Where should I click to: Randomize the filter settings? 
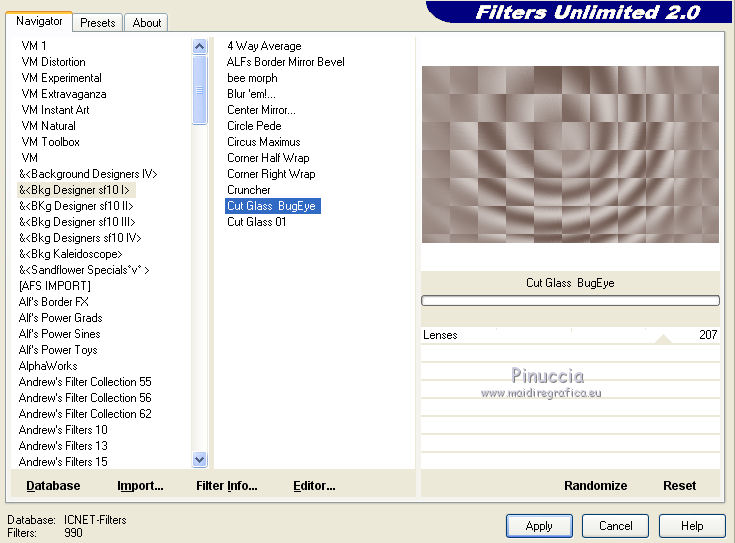(x=595, y=485)
